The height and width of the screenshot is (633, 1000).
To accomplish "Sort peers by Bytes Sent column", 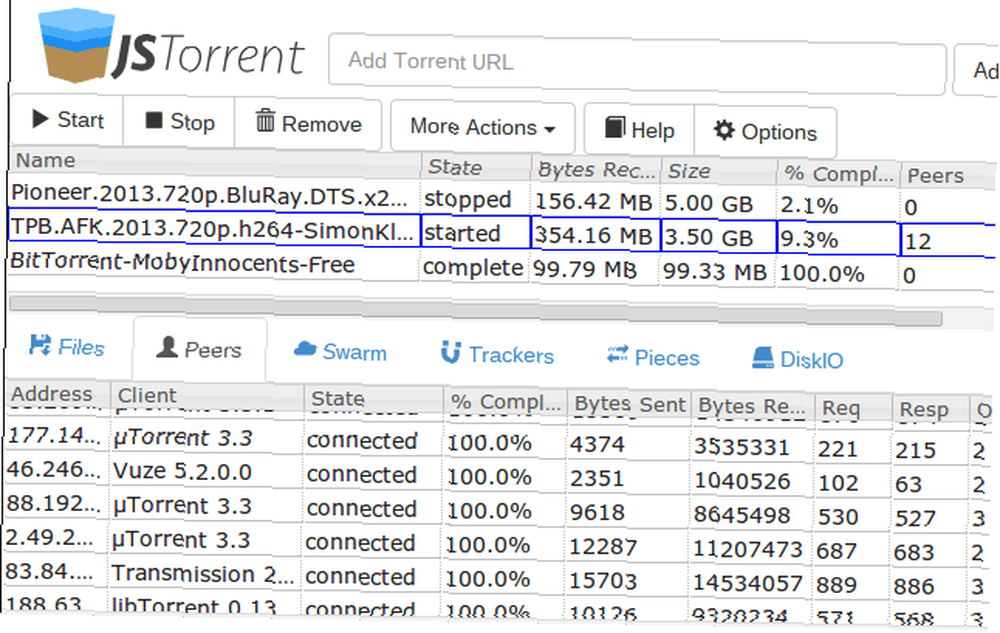I will click(x=629, y=404).
